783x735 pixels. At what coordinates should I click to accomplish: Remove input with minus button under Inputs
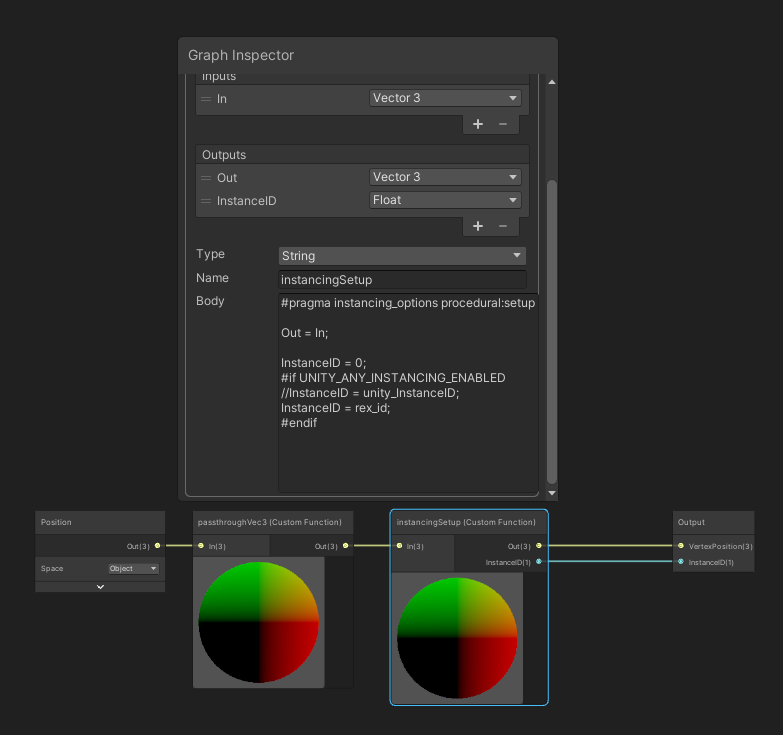[503, 124]
